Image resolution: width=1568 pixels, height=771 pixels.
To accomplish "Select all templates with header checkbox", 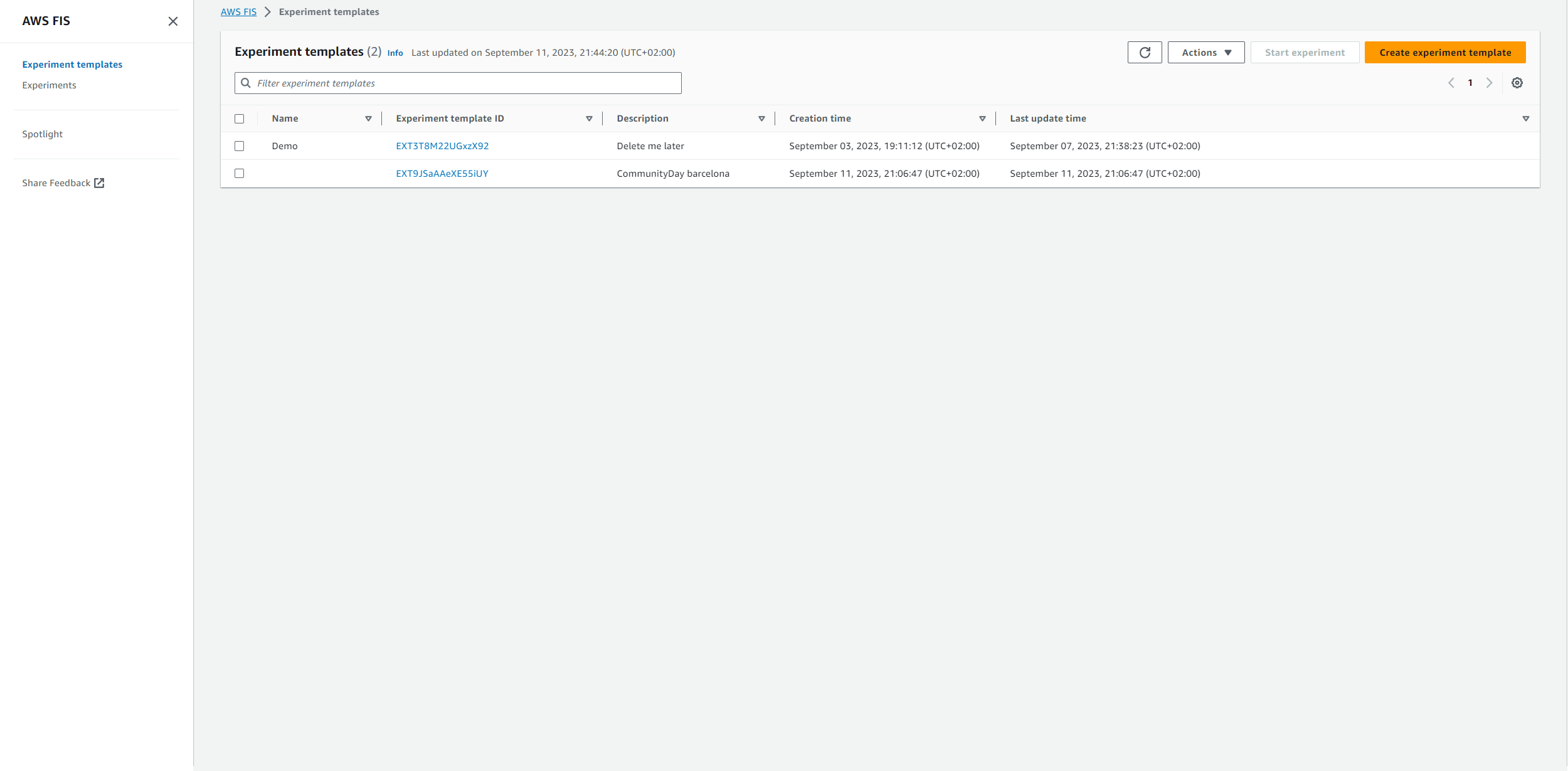I will 240,118.
